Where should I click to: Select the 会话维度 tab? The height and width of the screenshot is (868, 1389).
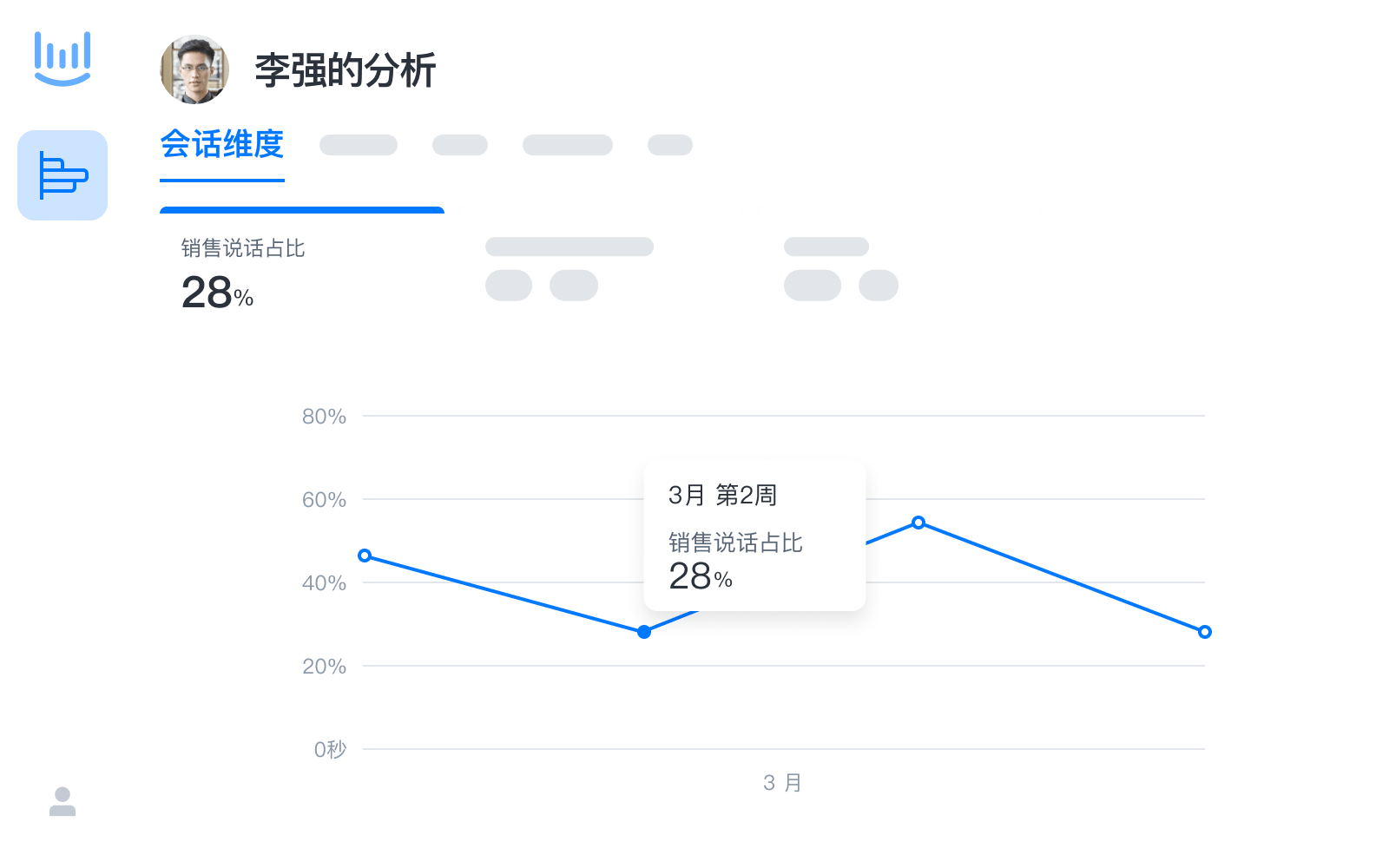[222, 145]
